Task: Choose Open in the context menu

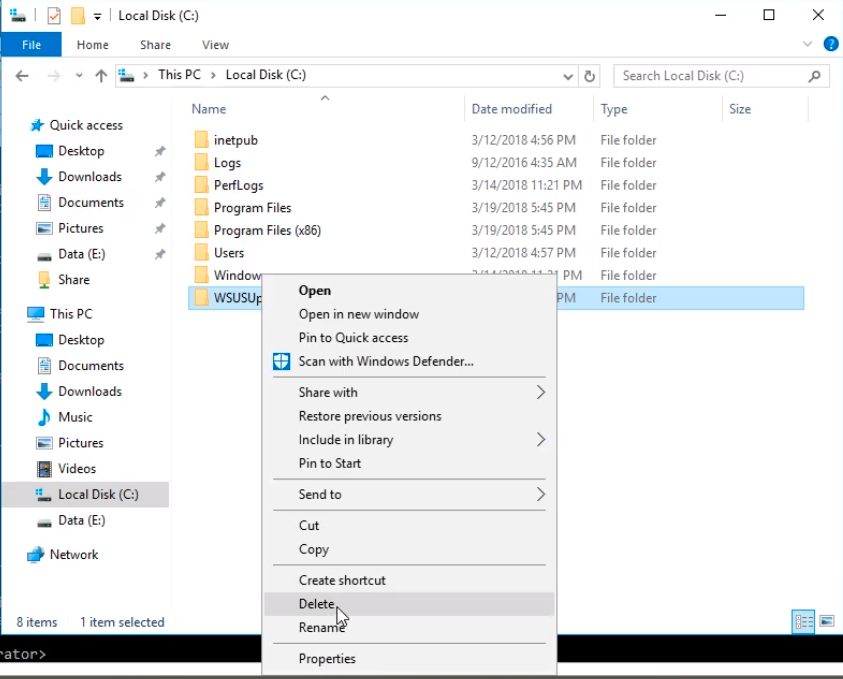Action: [409, 291]
